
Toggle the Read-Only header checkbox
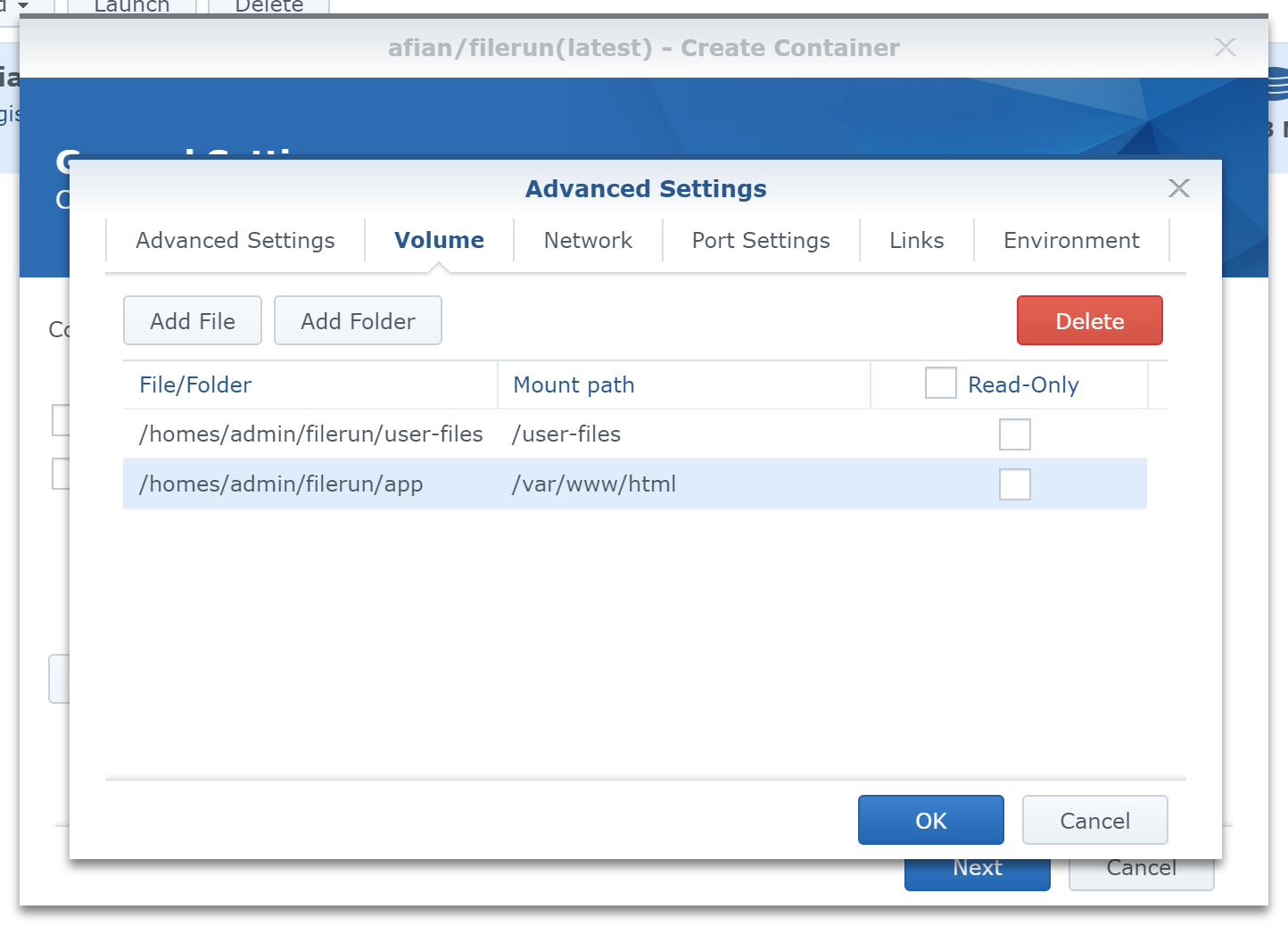coord(940,384)
